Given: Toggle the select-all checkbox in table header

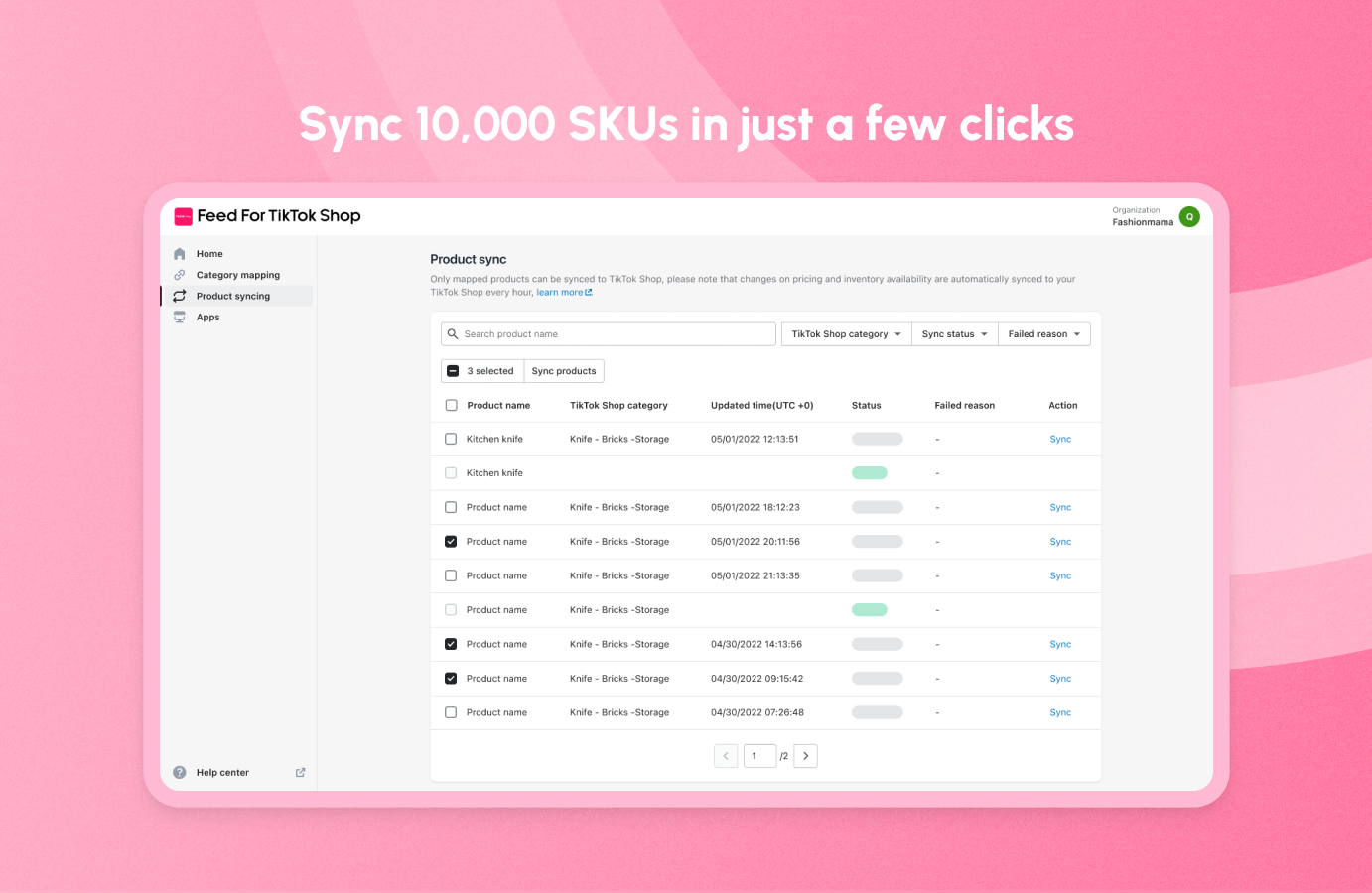Looking at the screenshot, I should (451, 405).
